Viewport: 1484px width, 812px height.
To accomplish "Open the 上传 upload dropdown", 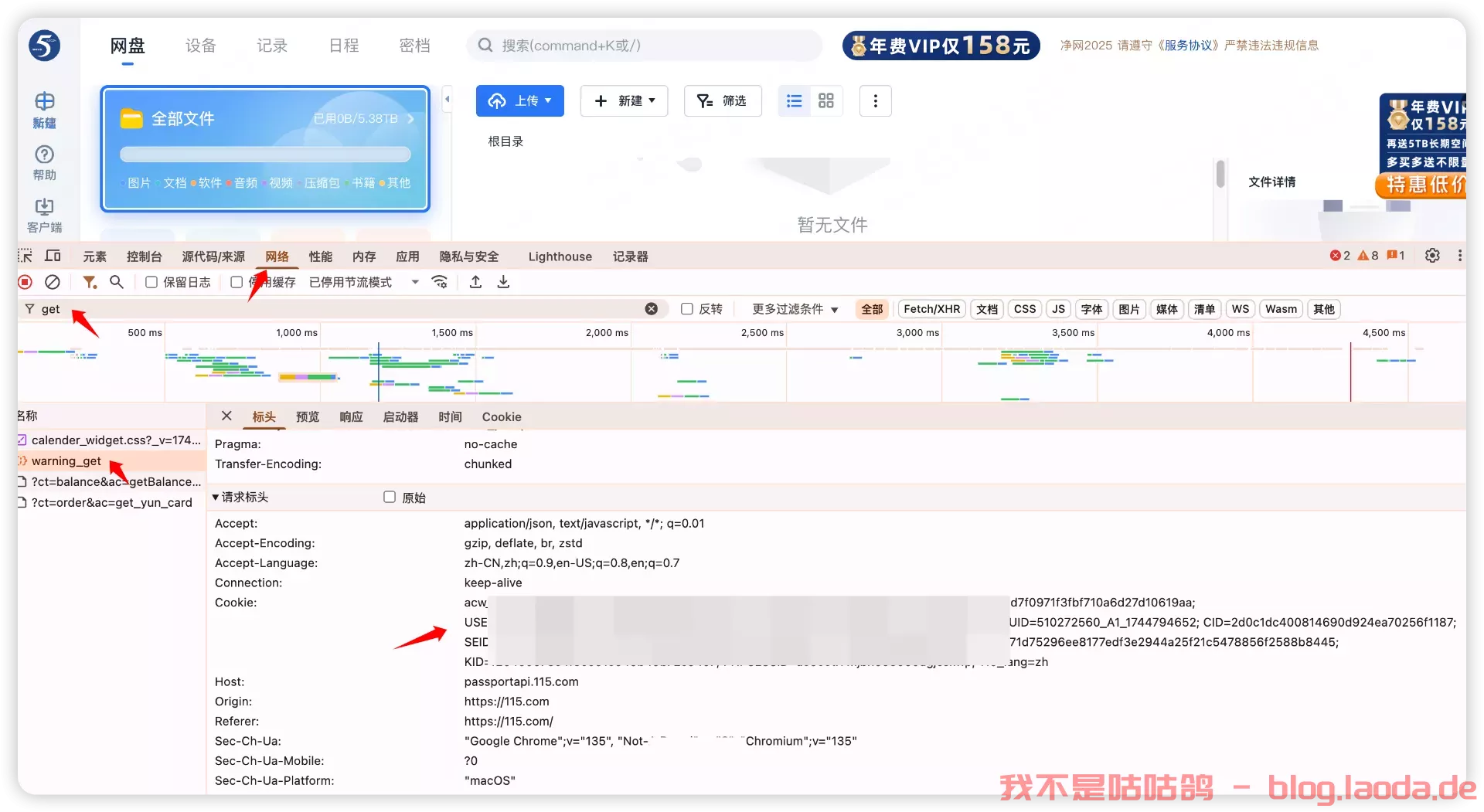I will (x=520, y=101).
